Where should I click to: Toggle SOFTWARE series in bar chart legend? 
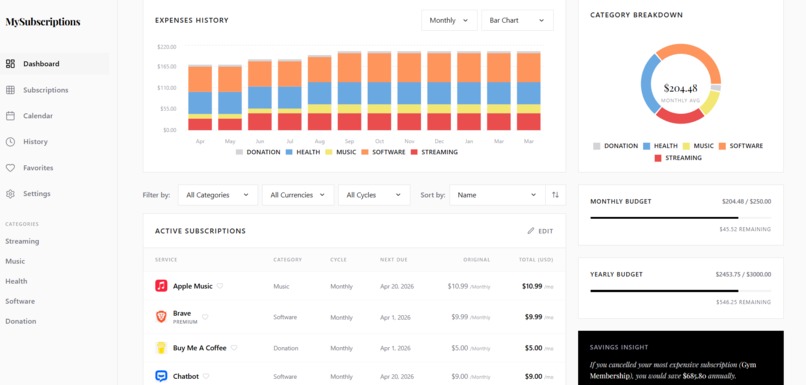pos(383,152)
